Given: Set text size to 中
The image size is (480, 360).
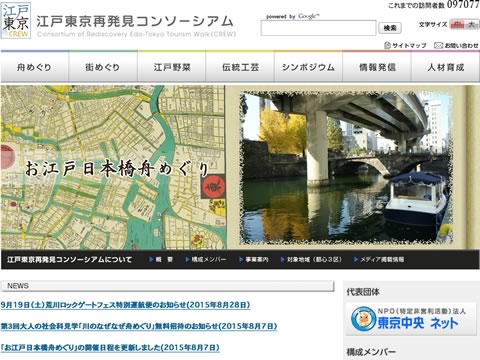Looking at the screenshot, I should [x=458, y=24].
